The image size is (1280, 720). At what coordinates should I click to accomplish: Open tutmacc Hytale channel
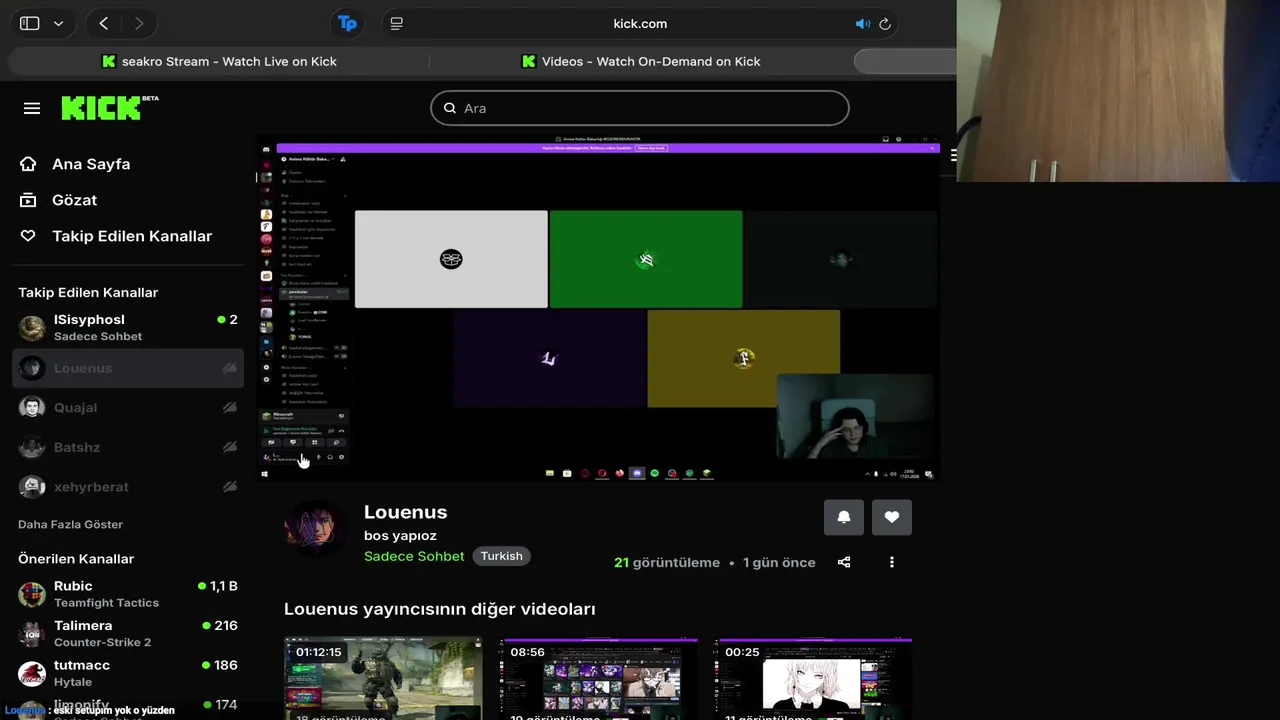[127, 673]
